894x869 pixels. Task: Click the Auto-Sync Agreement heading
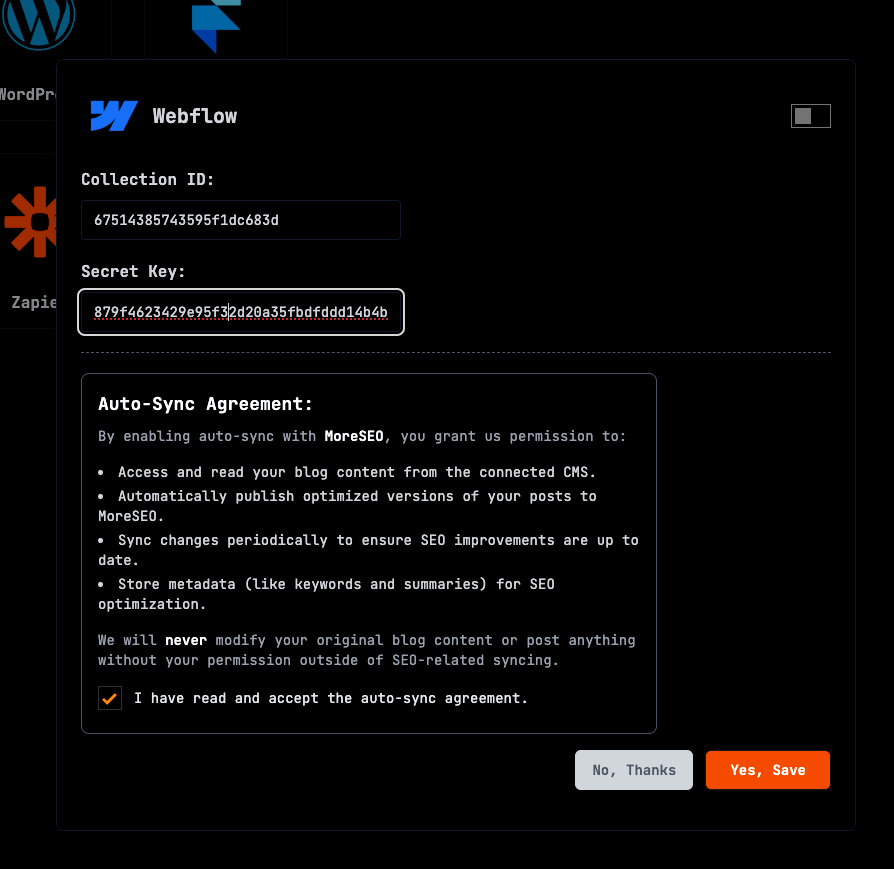[205, 404]
